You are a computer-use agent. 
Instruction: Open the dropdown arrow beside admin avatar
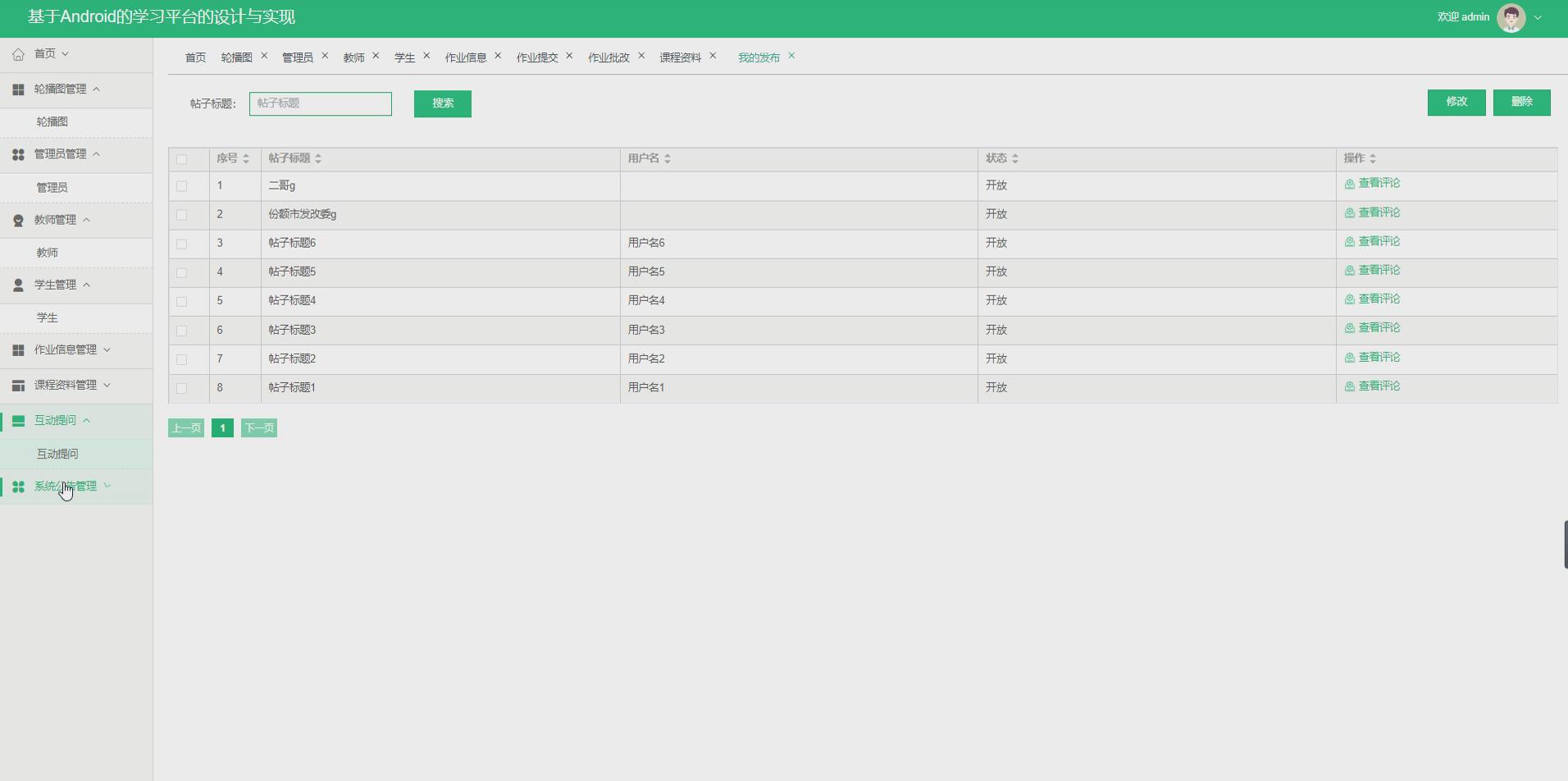coord(1536,16)
